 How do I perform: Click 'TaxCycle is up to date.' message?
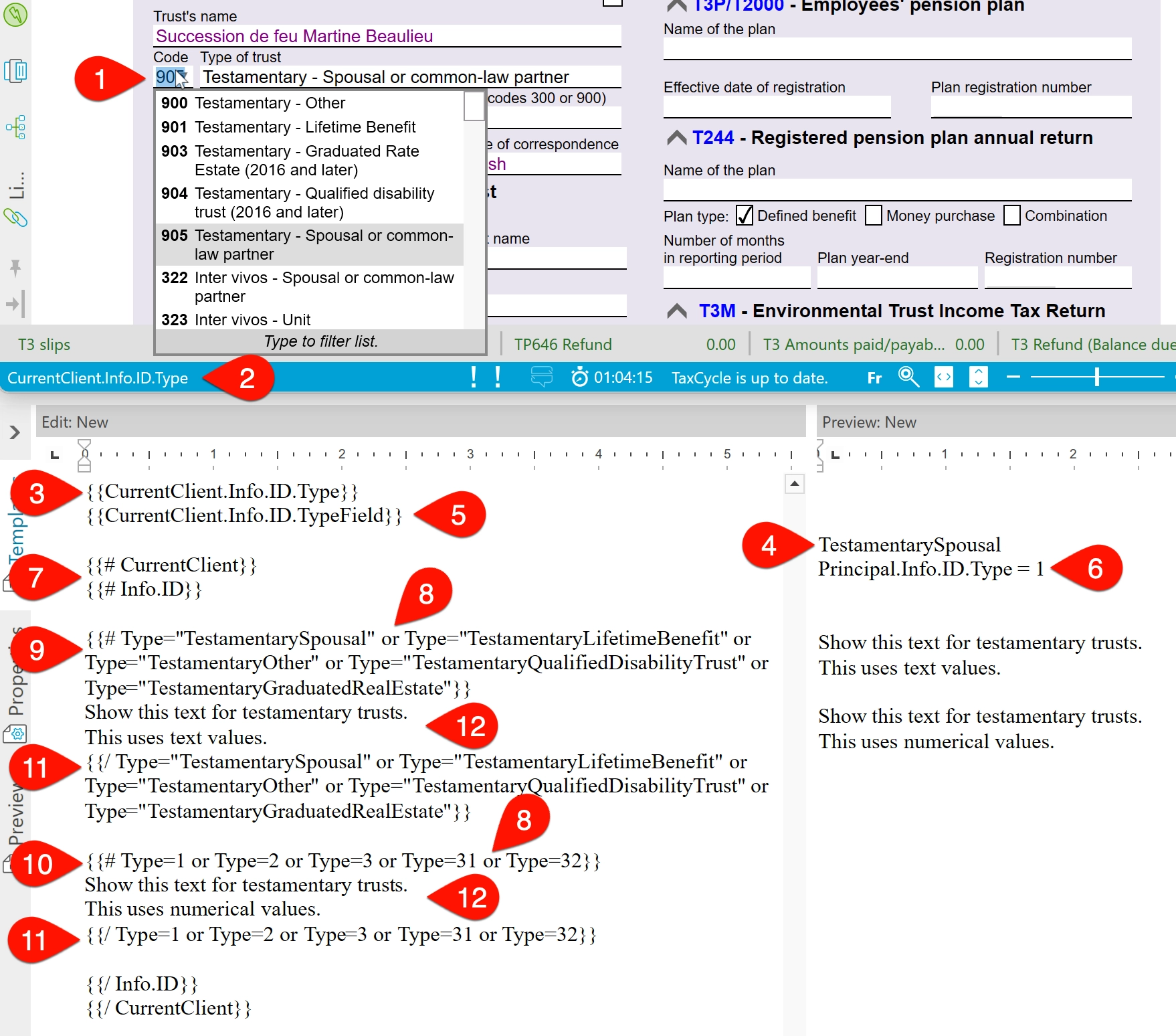tap(749, 378)
